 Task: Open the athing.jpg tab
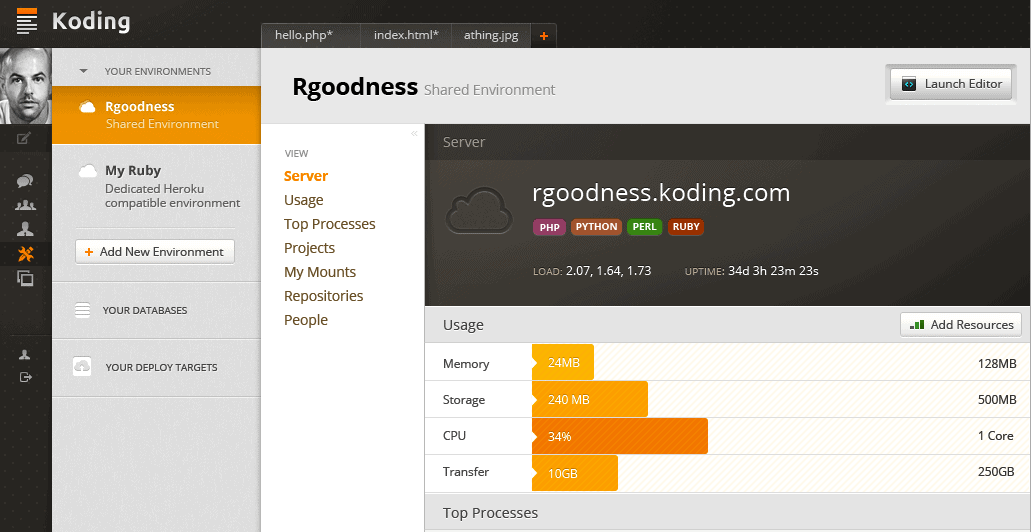491,36
